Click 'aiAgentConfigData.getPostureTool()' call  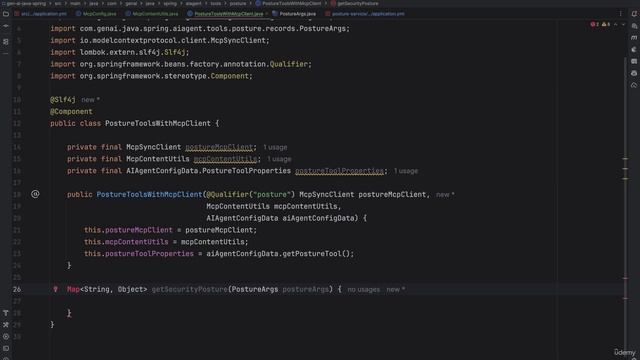(278, 253)
